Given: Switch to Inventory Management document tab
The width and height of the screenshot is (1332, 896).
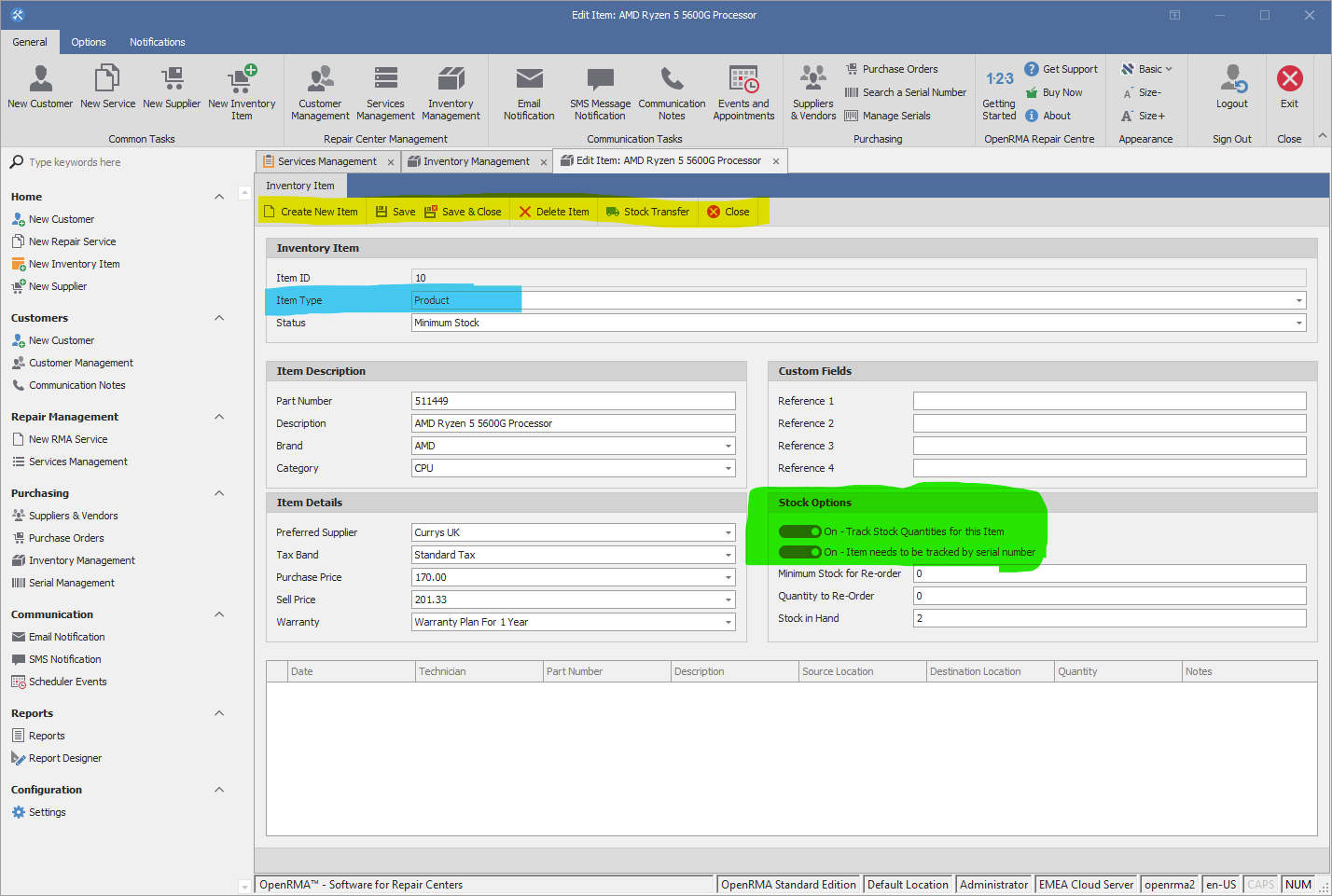Looking at the screenshot, I should tap(476, 161).
